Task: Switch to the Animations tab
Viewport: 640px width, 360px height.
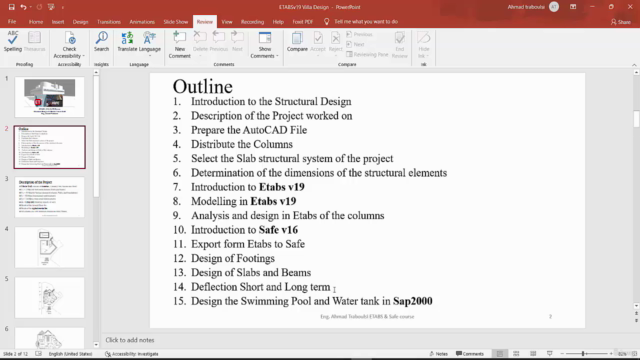Action: tap(142, 22)
